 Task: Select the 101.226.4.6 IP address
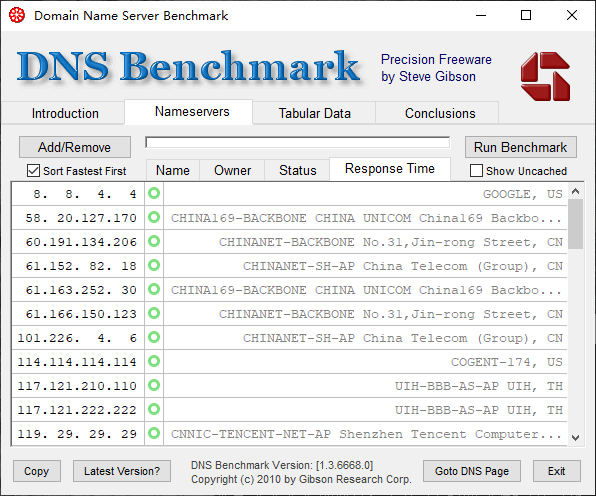point(77,338)
